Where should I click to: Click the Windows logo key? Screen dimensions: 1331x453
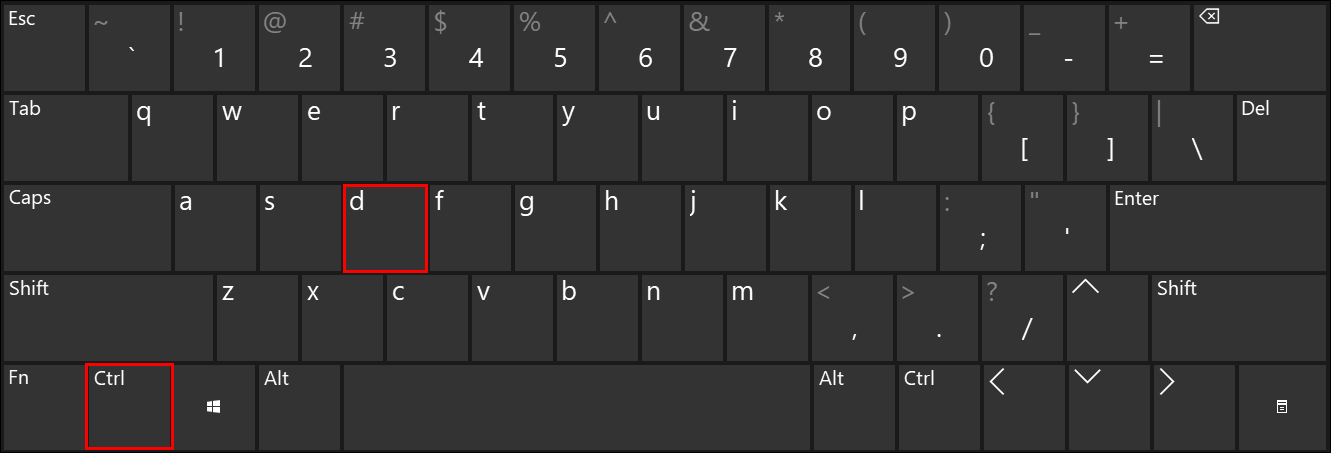point(214,407)
